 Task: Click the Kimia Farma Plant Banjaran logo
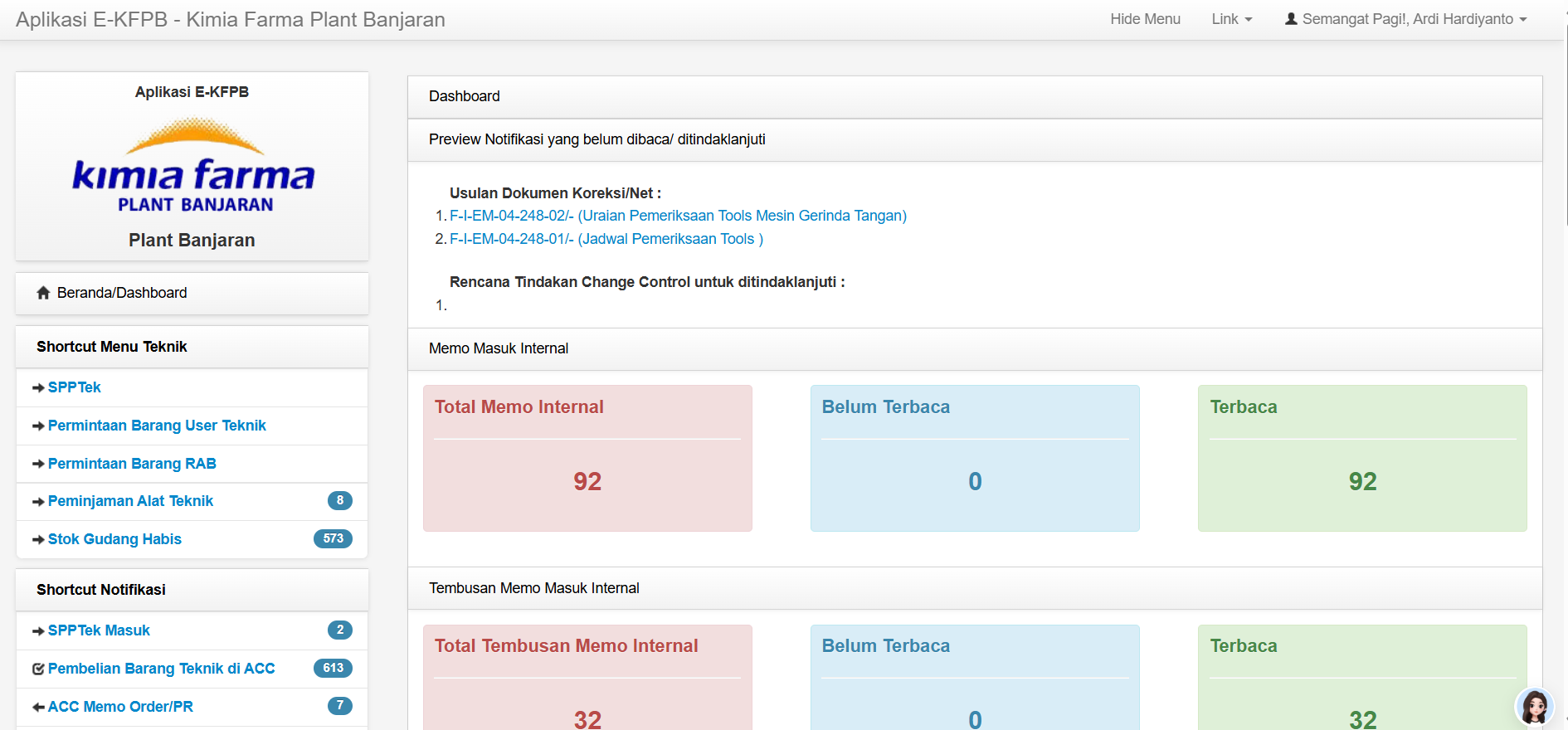193,165
